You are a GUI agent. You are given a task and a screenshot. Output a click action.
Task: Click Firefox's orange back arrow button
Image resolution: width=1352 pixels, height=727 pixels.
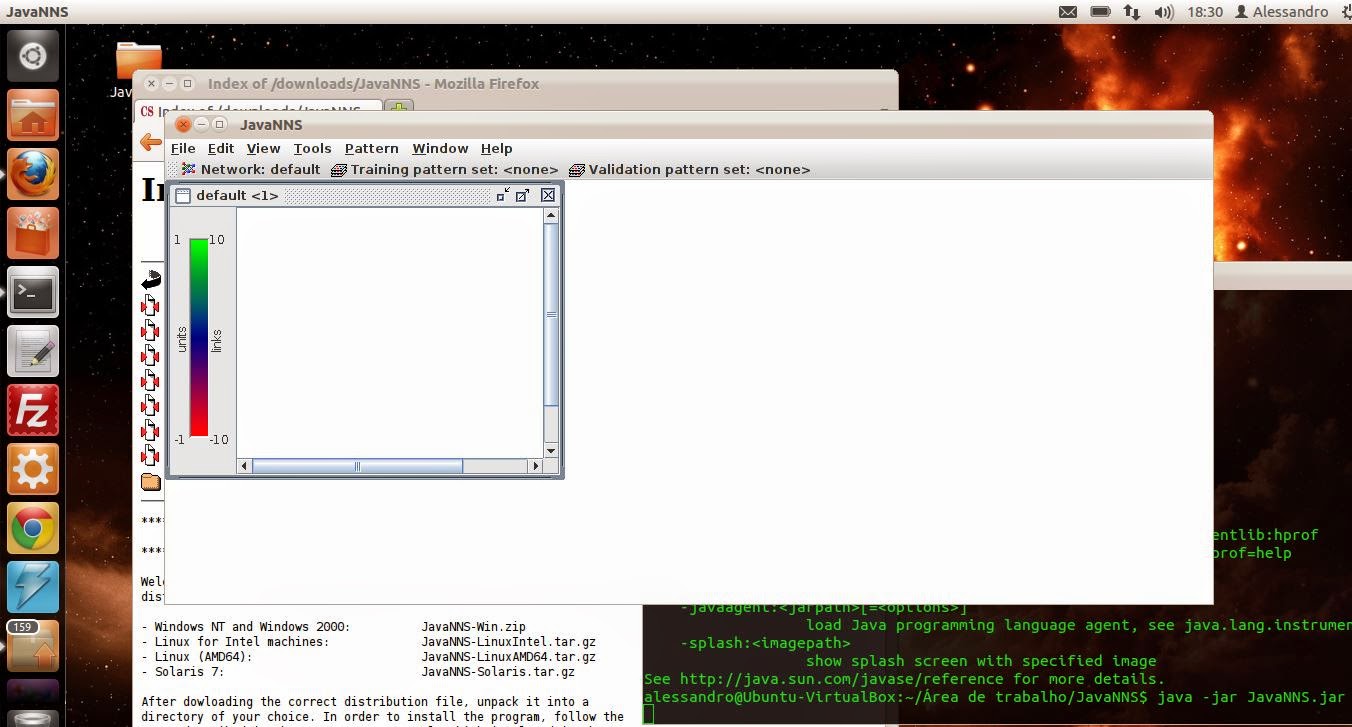coord(151,143)
